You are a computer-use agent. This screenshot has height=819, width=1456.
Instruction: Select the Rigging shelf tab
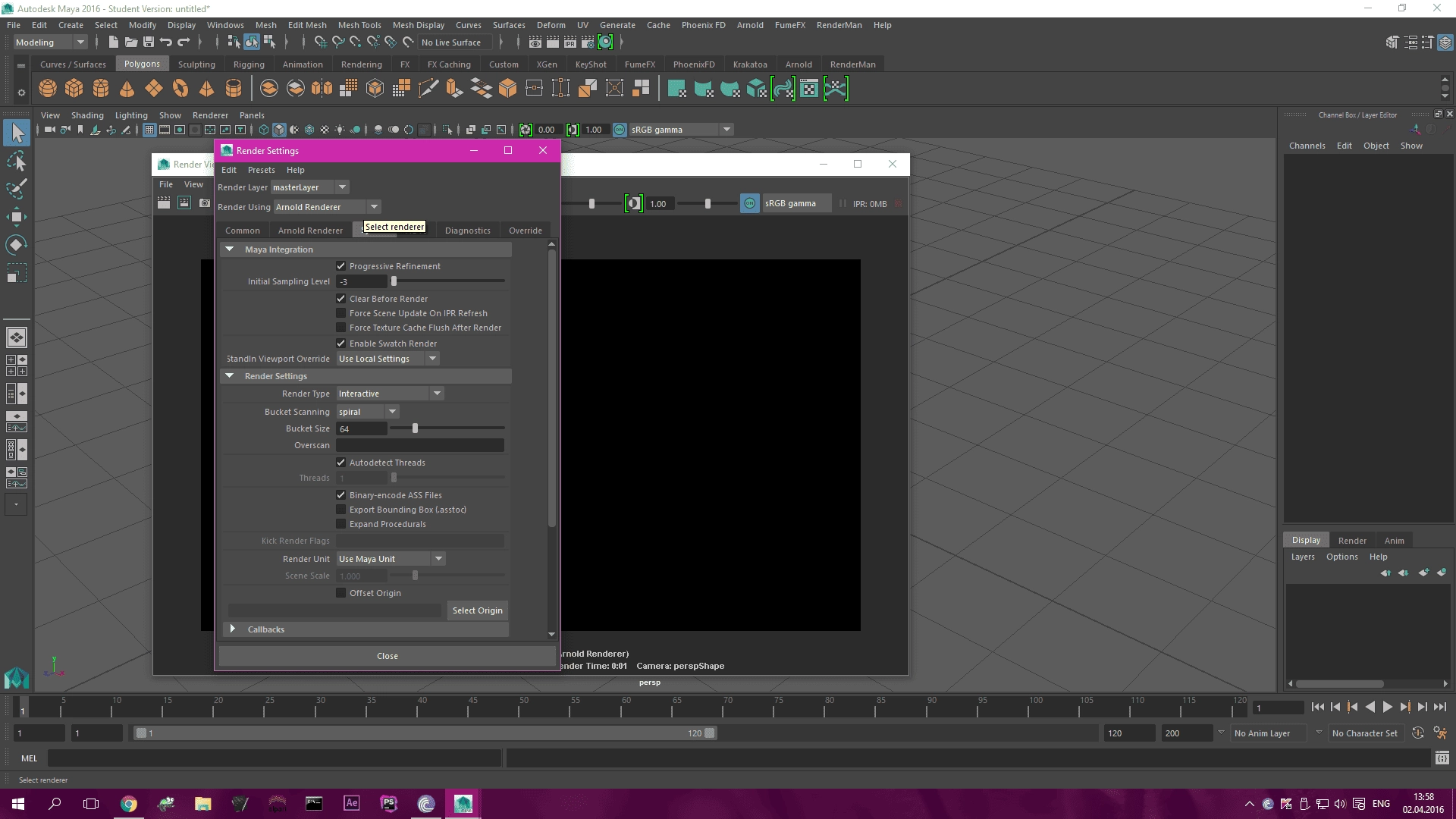(x=249, y=64)
